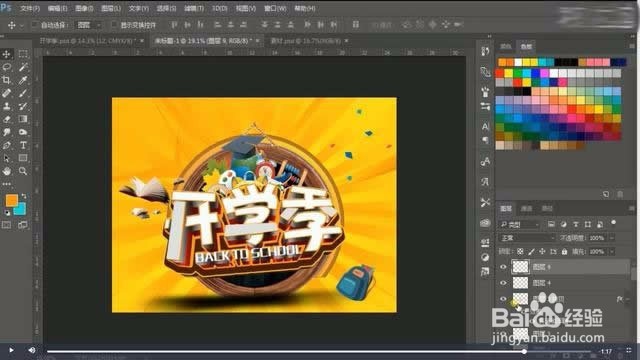This screenshot has width=640, height=360.
Task: Switch to the 开学季.psd document tab
Action: [87, 41]
